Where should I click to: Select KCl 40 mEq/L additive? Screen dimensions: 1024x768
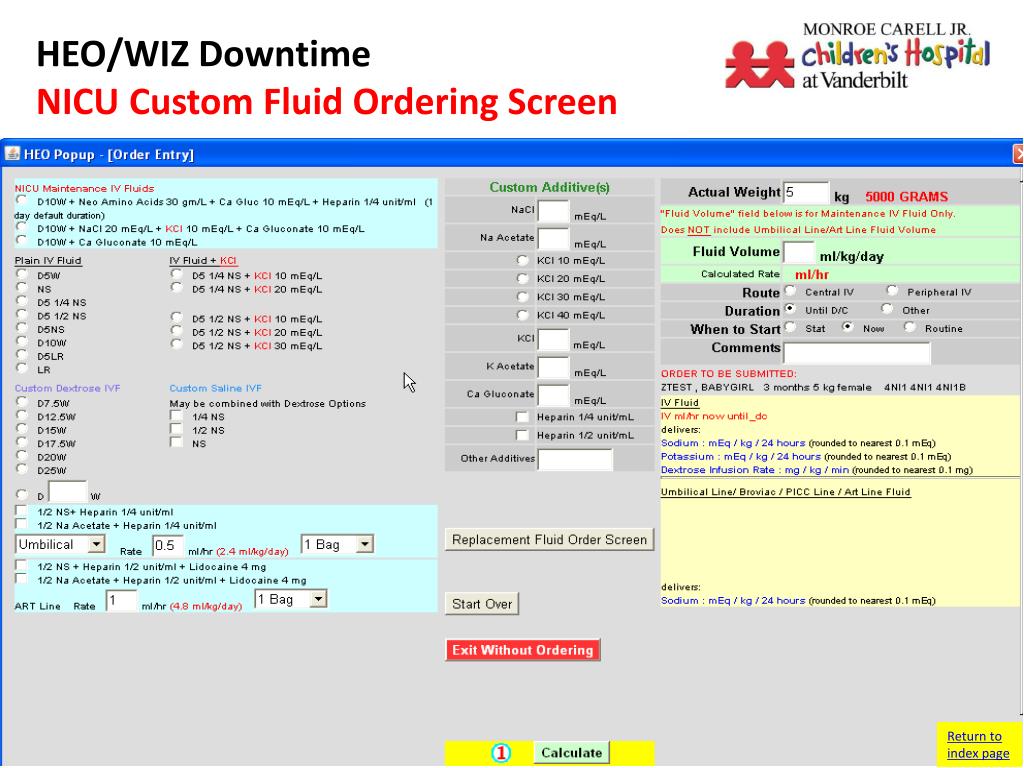[522, 315]
